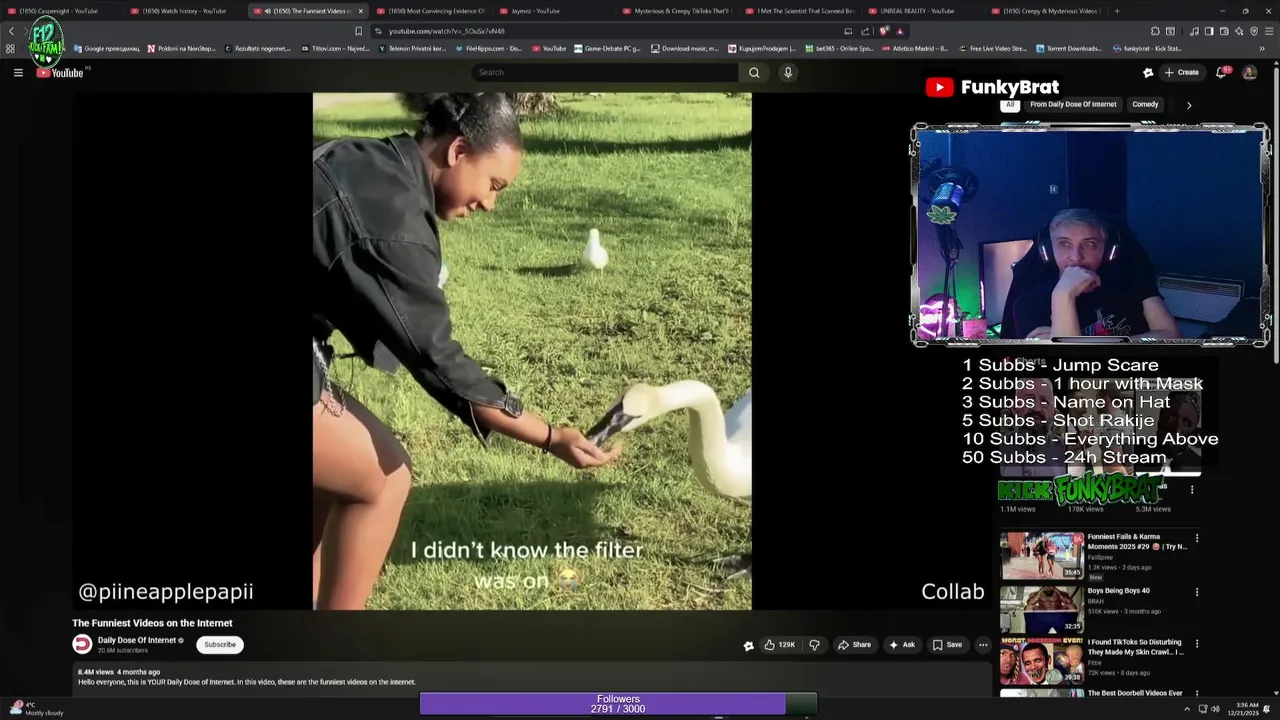Viewport: 1280px width, 720px height.
Task: Click the browser address bar URL
Action: click(446, 31)
